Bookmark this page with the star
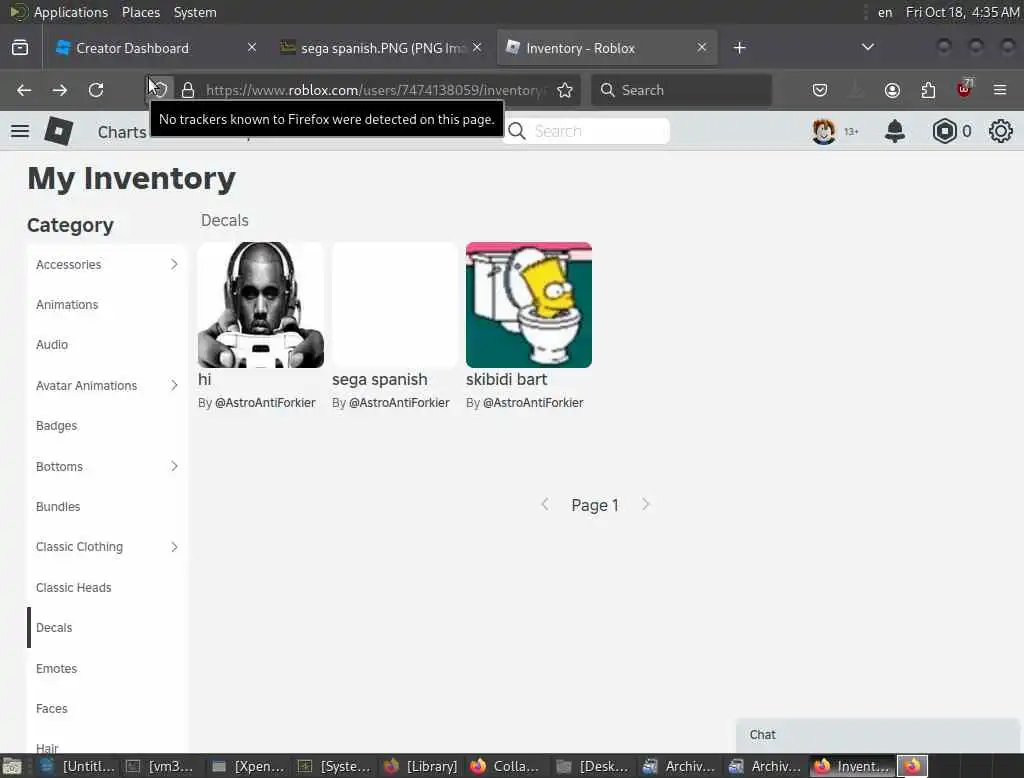The height and width of the screenshot is (778, 1024). click(565, 90)
